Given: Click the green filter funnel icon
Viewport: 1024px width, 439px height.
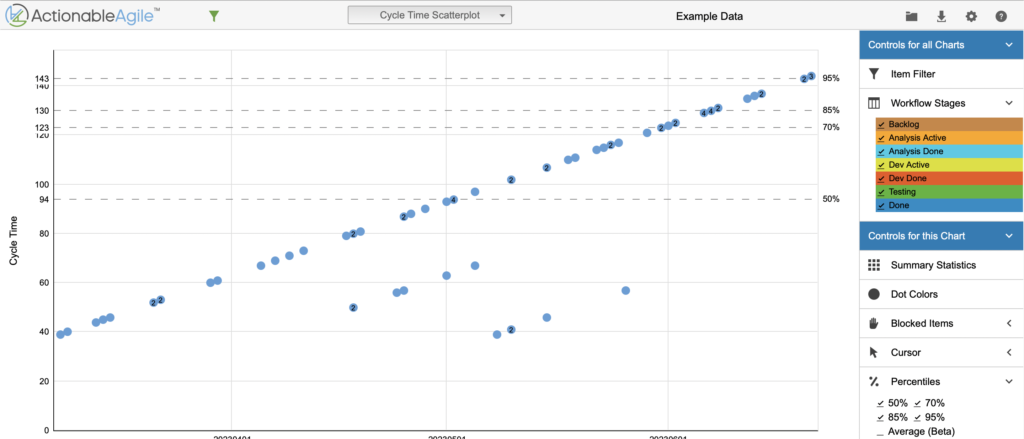Looking at the screenshot, I should pyautogui.click(x=213, y=16).
